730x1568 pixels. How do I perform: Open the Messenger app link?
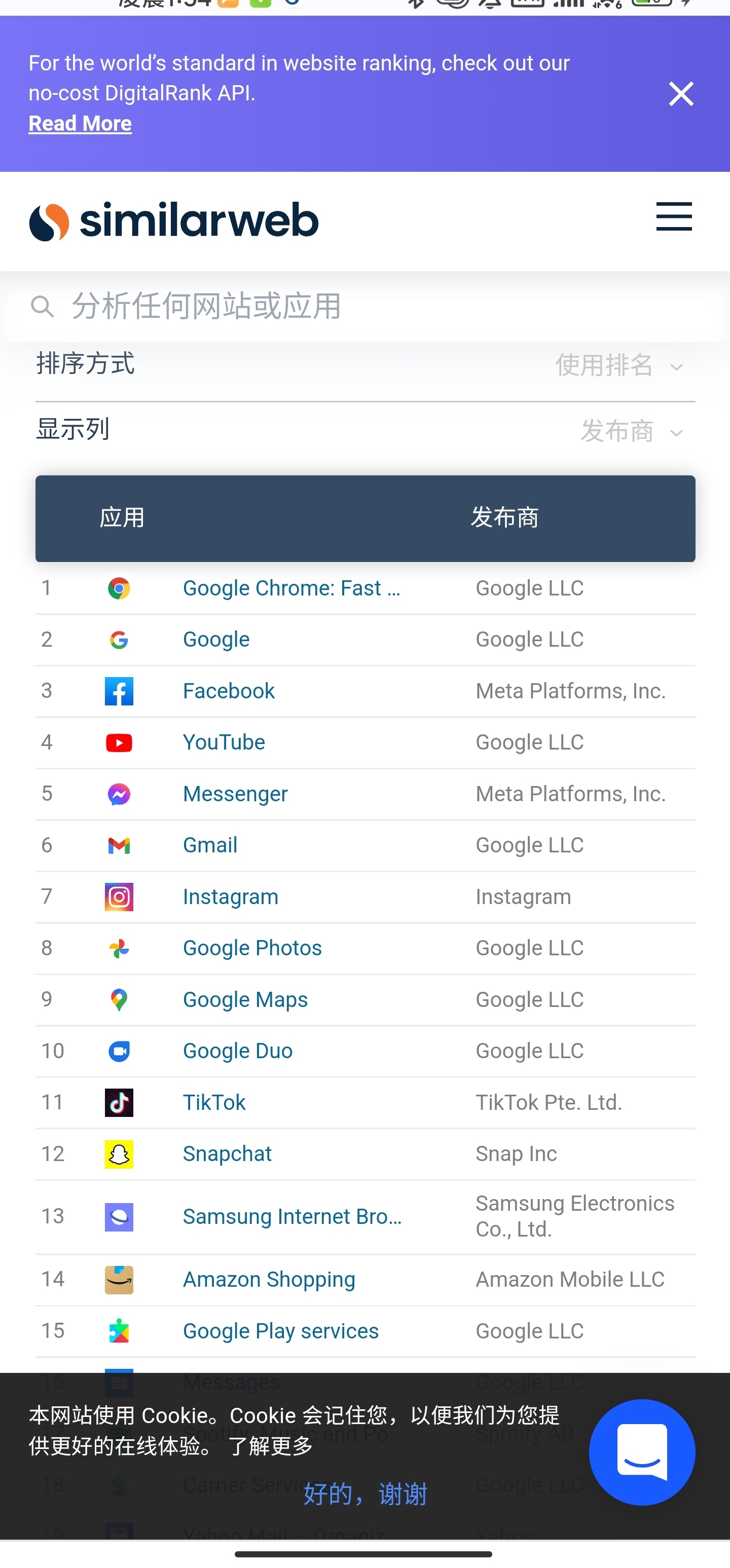tap(236, 794)
